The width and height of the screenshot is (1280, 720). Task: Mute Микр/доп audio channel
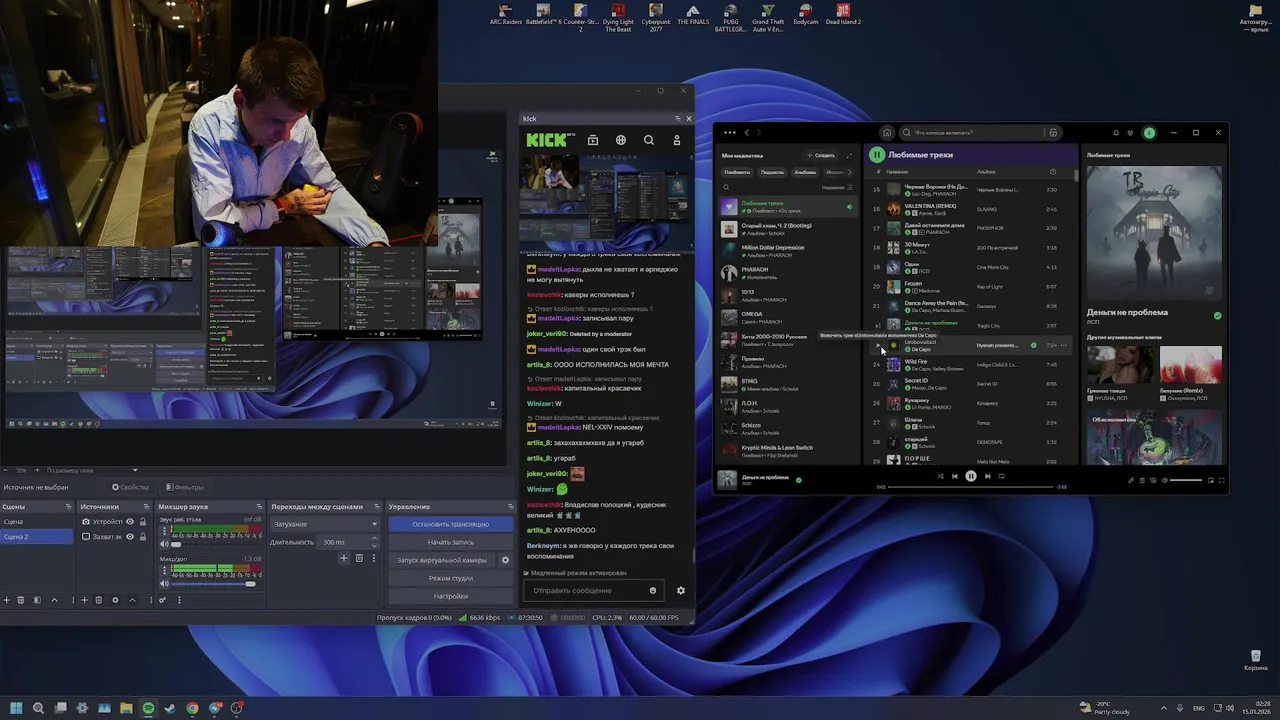(x=164, y=583)
